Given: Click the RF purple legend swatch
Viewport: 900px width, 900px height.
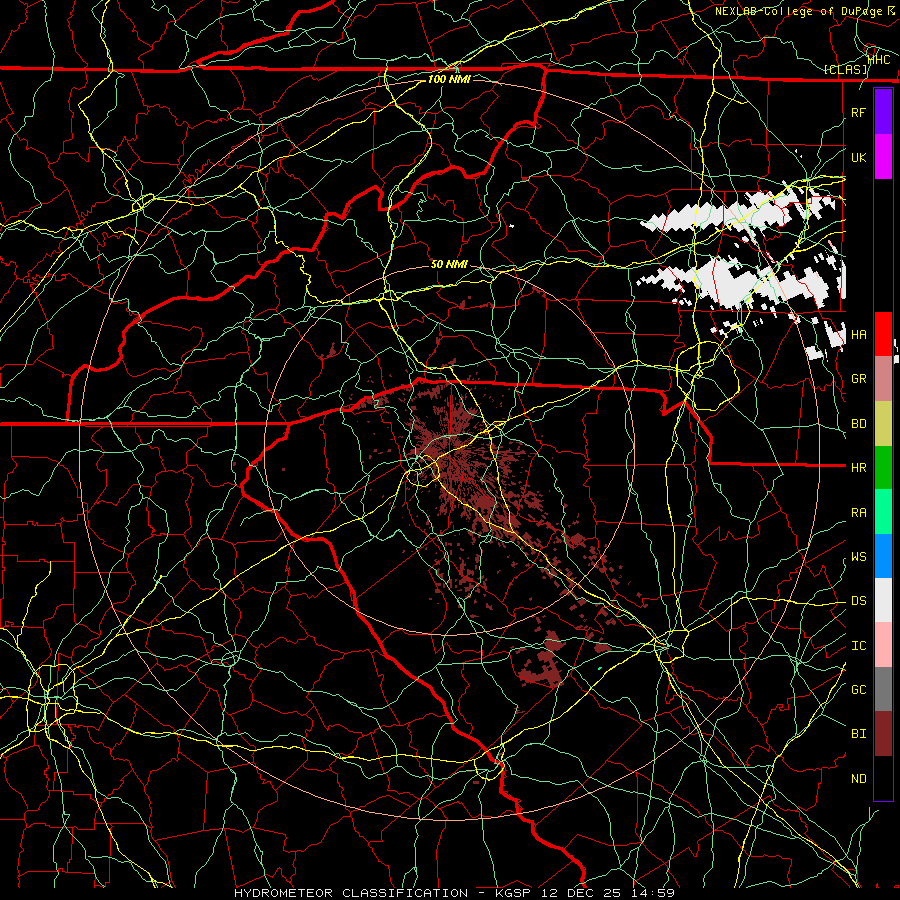Looking at the screenshot, I should point(883,112).
